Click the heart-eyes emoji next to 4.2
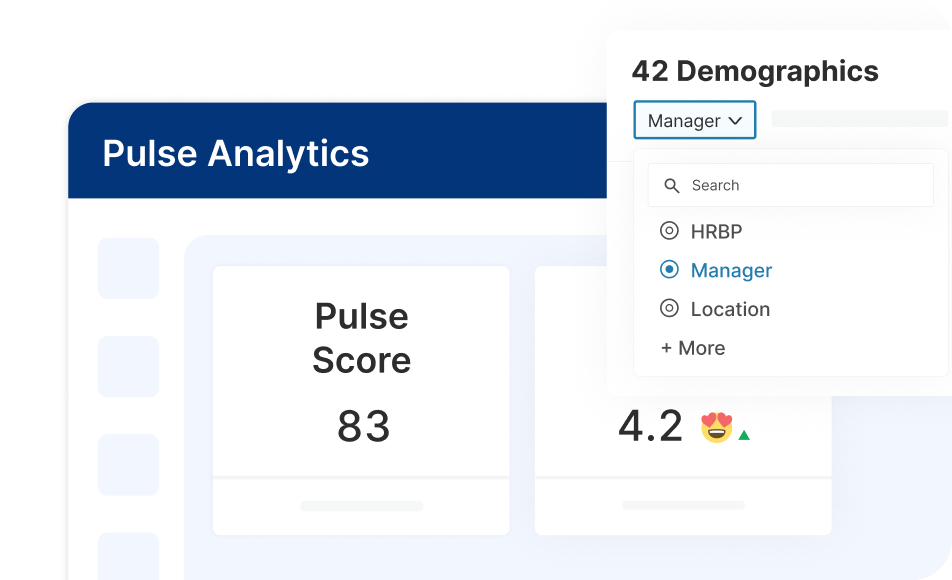952x580 pixels. click(x=716, y=426)
